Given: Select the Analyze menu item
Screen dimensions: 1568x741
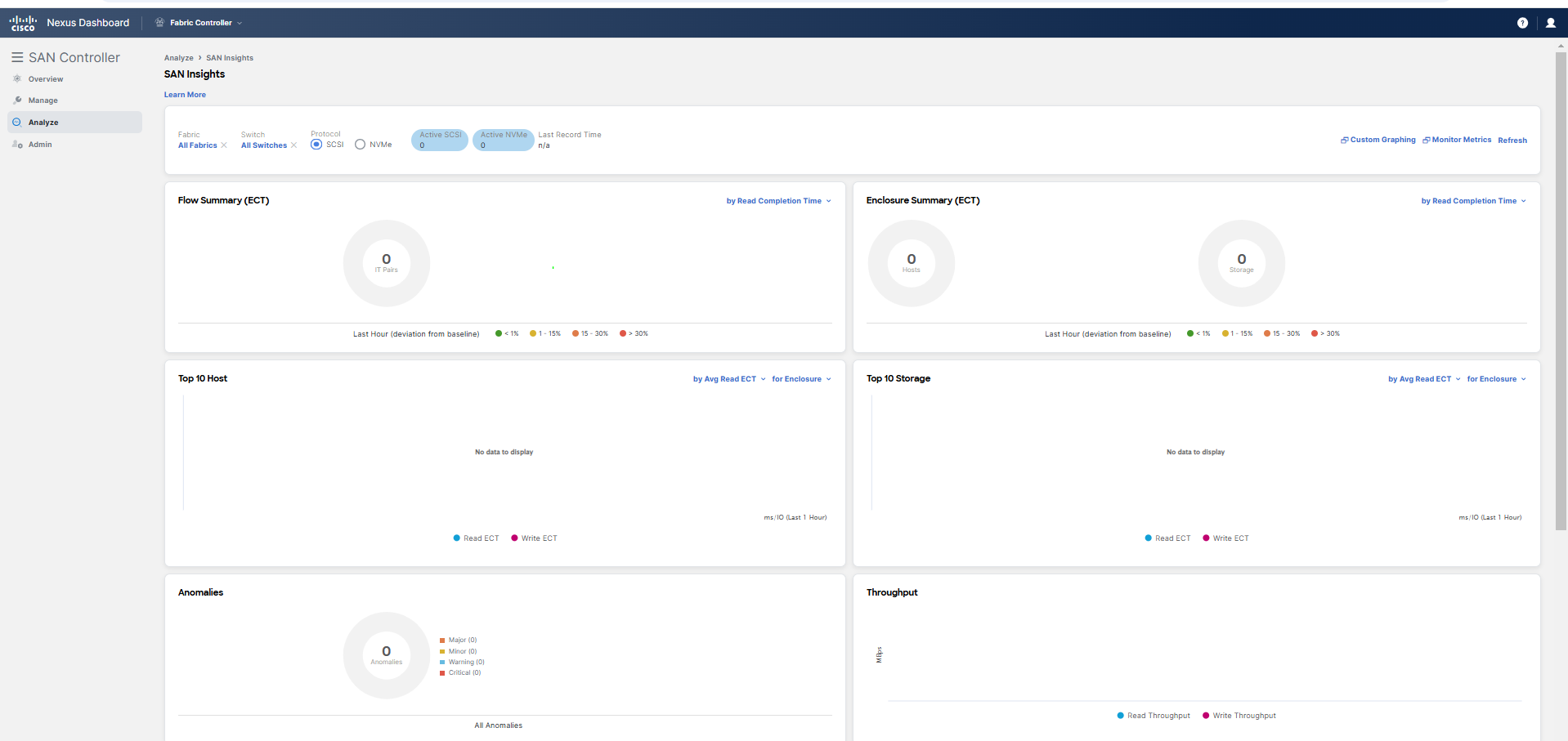Looking at the screenshot, I should click(x=74, y=123).
